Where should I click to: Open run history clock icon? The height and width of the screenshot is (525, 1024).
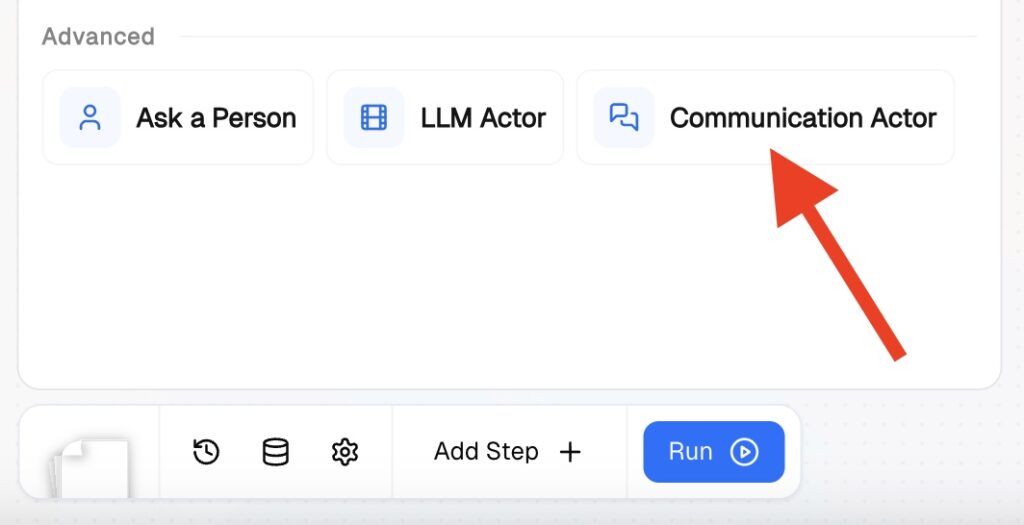(206, 452)
